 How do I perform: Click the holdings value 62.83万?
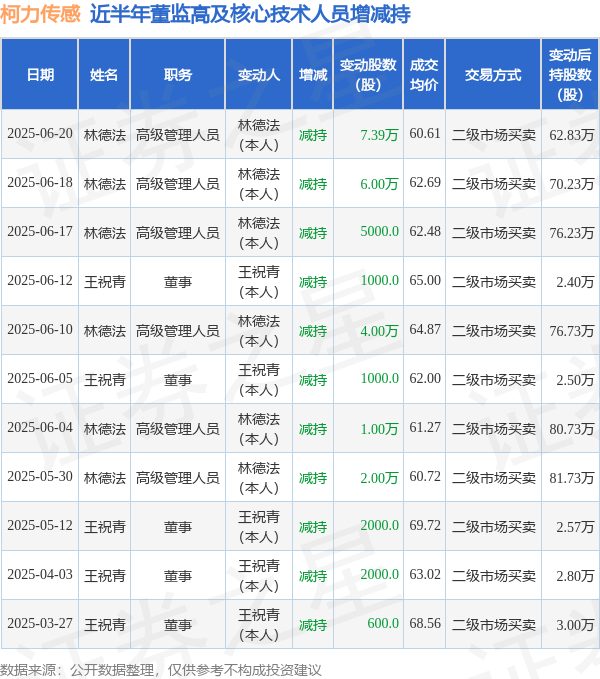[x=571, y=135]
